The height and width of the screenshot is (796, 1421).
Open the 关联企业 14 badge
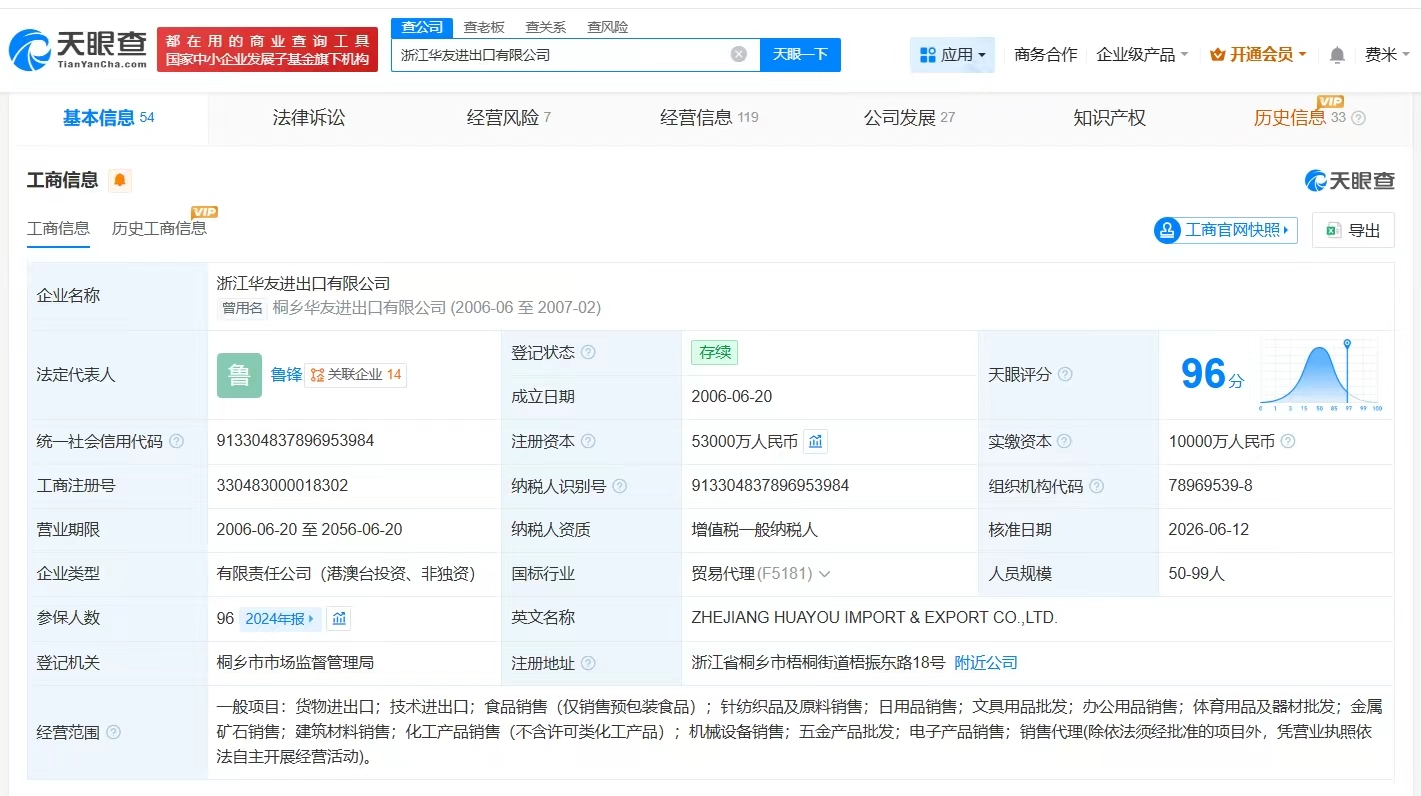356,375
